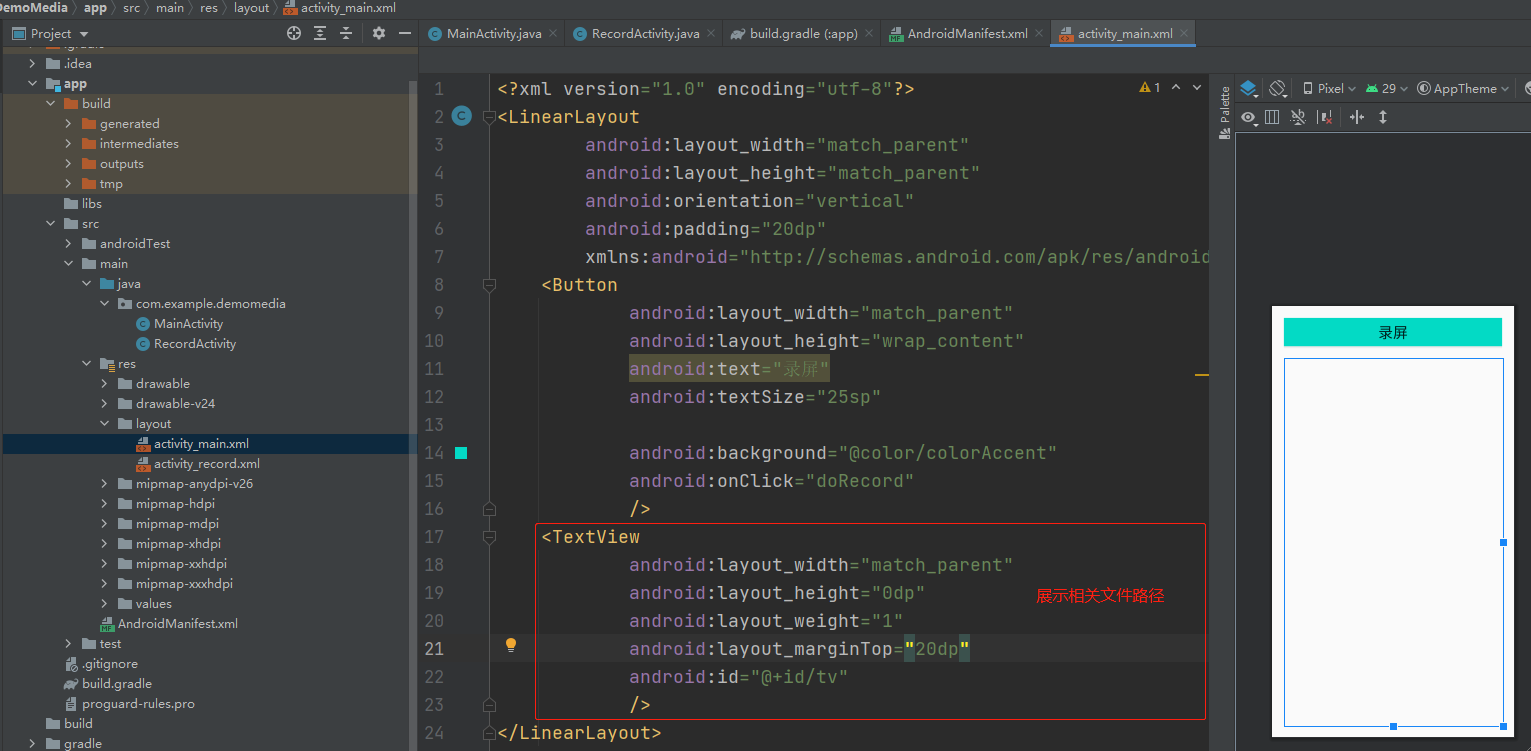Collapse the build folder under app
Screen dimensions: 1531x751
pos(51,104)
